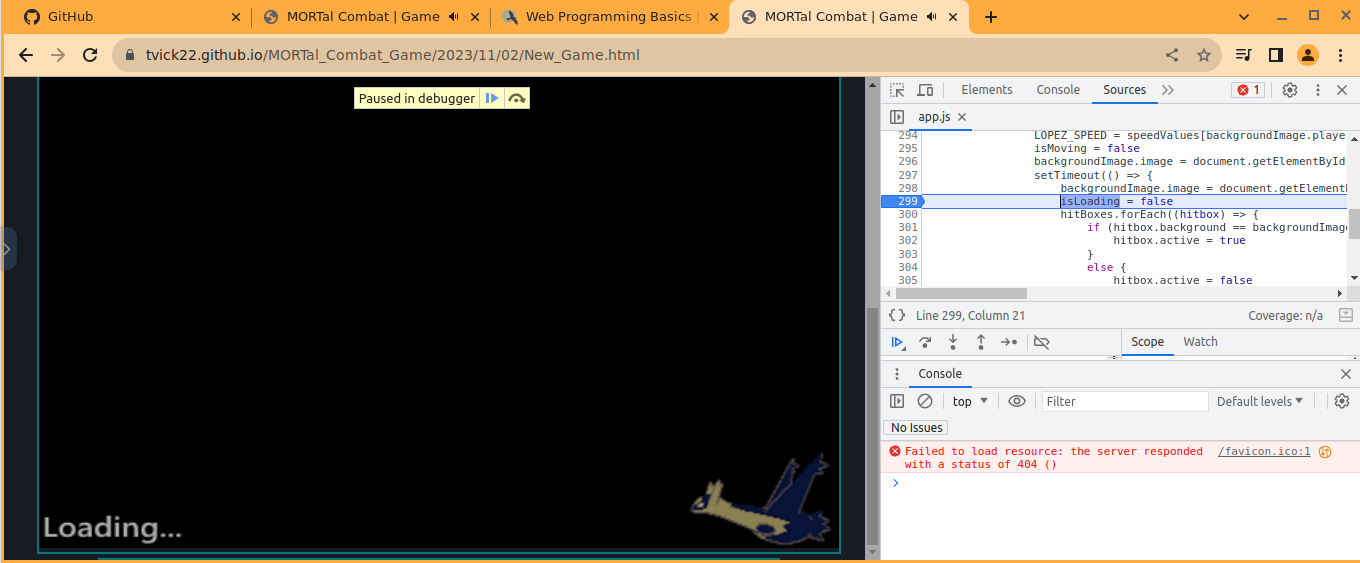1360x563 pixels.
Task: Toggle the Sources file navigator sidebar
Action: point(897,117)
